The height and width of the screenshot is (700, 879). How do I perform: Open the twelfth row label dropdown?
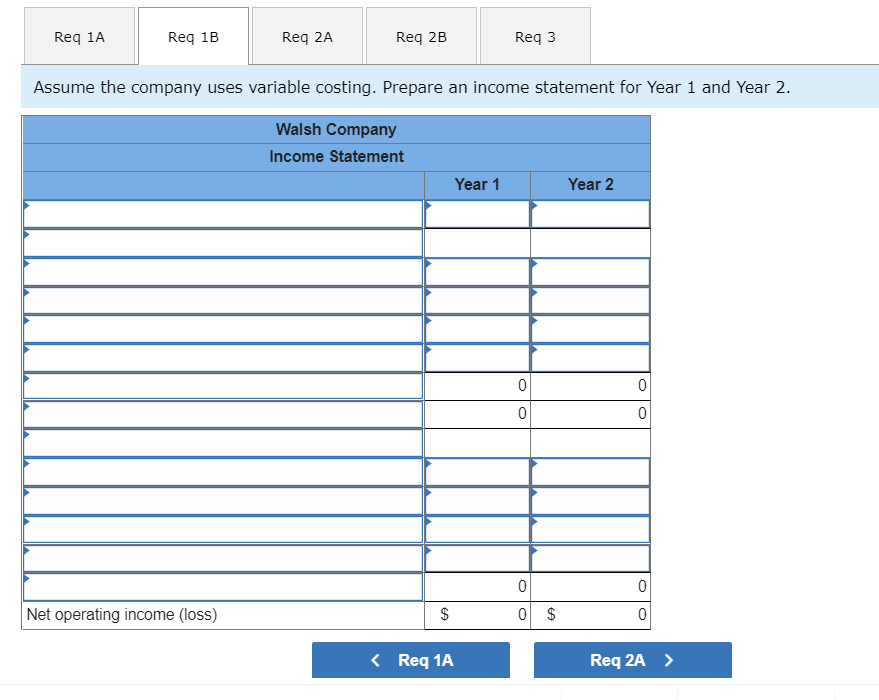click(223, 529)
